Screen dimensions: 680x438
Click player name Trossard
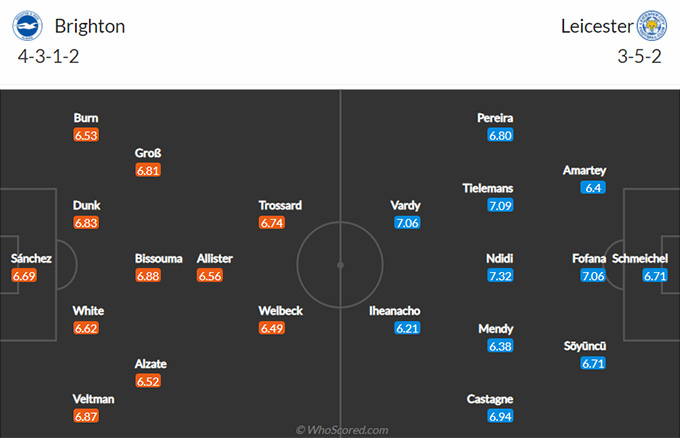point(280,205)
